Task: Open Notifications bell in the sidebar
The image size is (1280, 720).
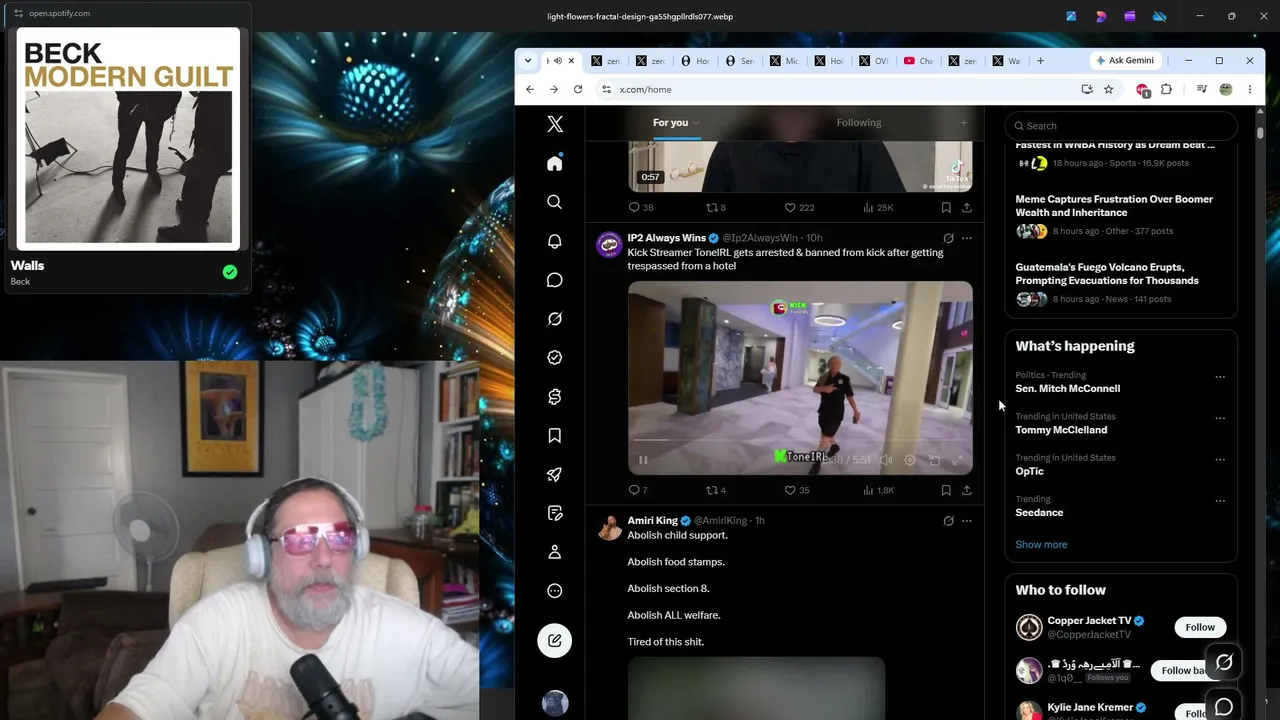Action: coord(555,241)
